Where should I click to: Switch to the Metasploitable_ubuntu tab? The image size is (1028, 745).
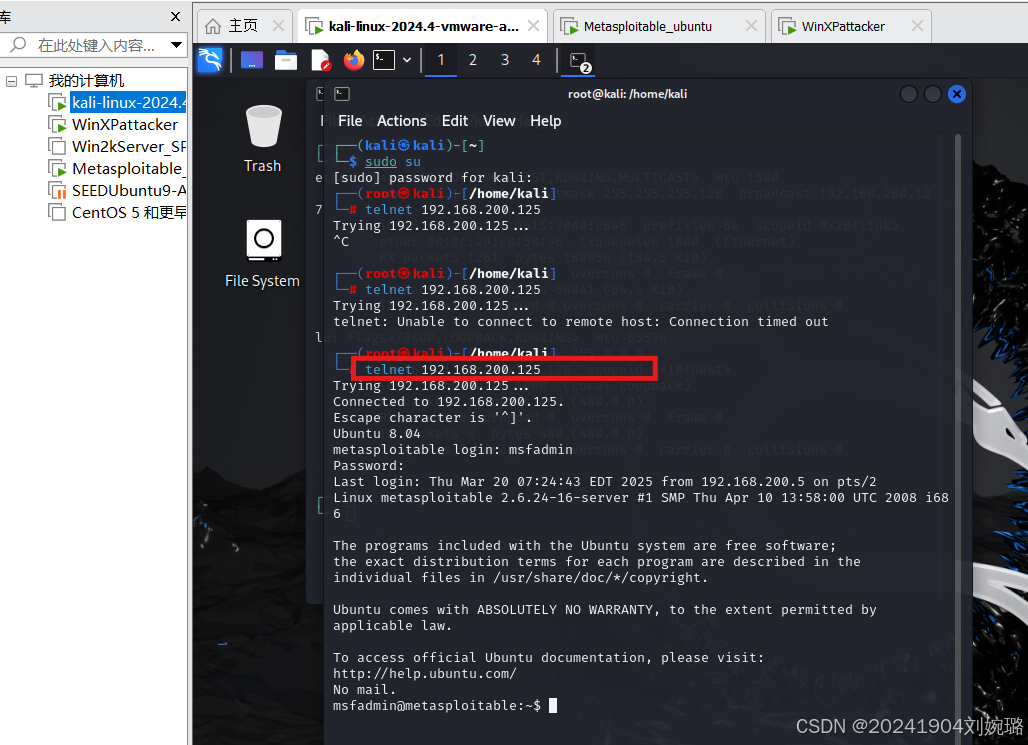pos(659,26)
